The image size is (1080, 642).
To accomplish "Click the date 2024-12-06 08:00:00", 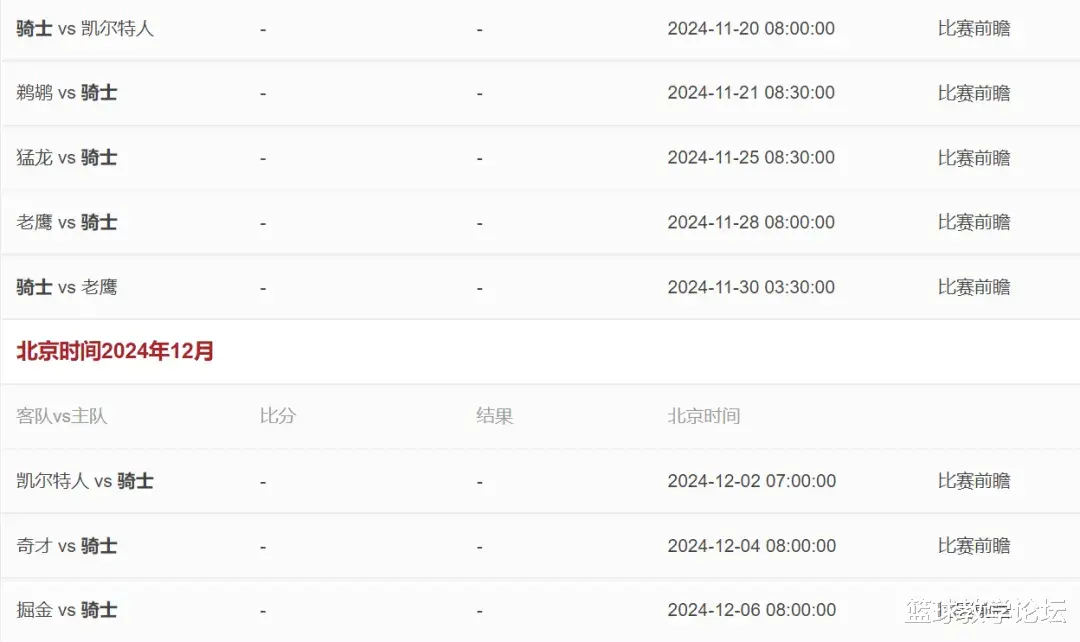I will coord(751,610).
